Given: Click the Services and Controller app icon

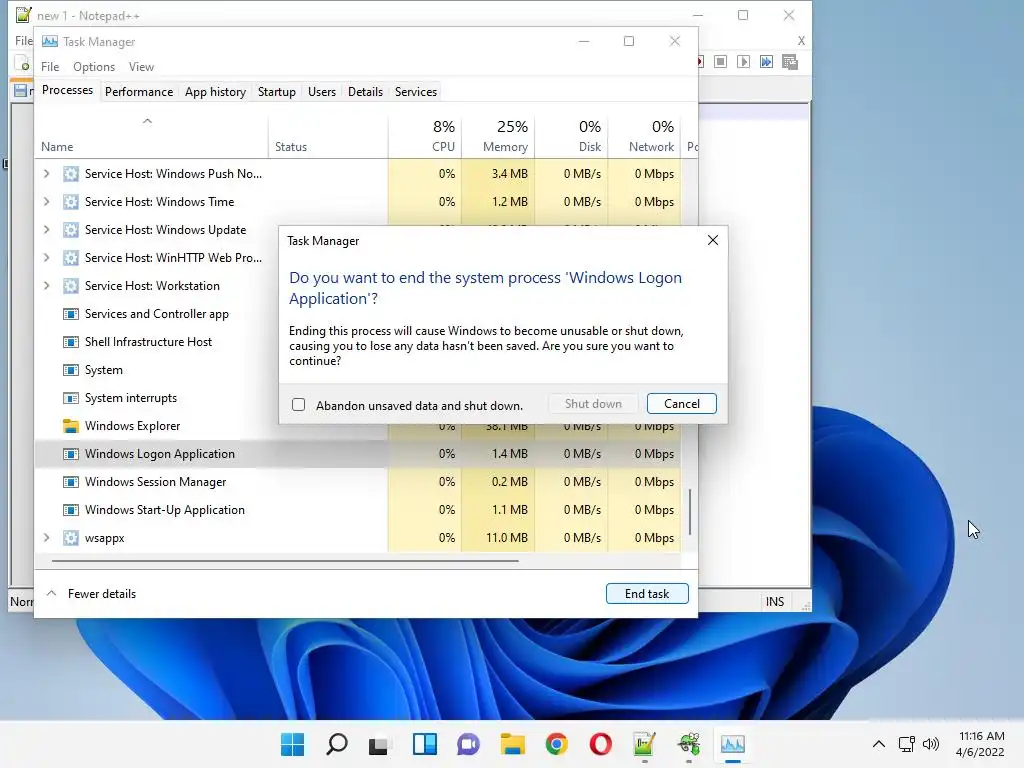Looking at the screenshot, I should coord(71,314).
